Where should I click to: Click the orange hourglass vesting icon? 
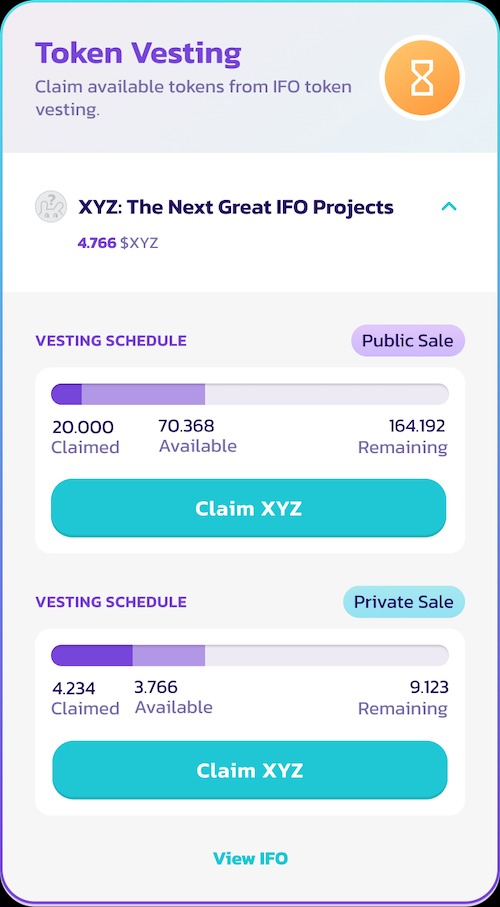click(422, 78)
